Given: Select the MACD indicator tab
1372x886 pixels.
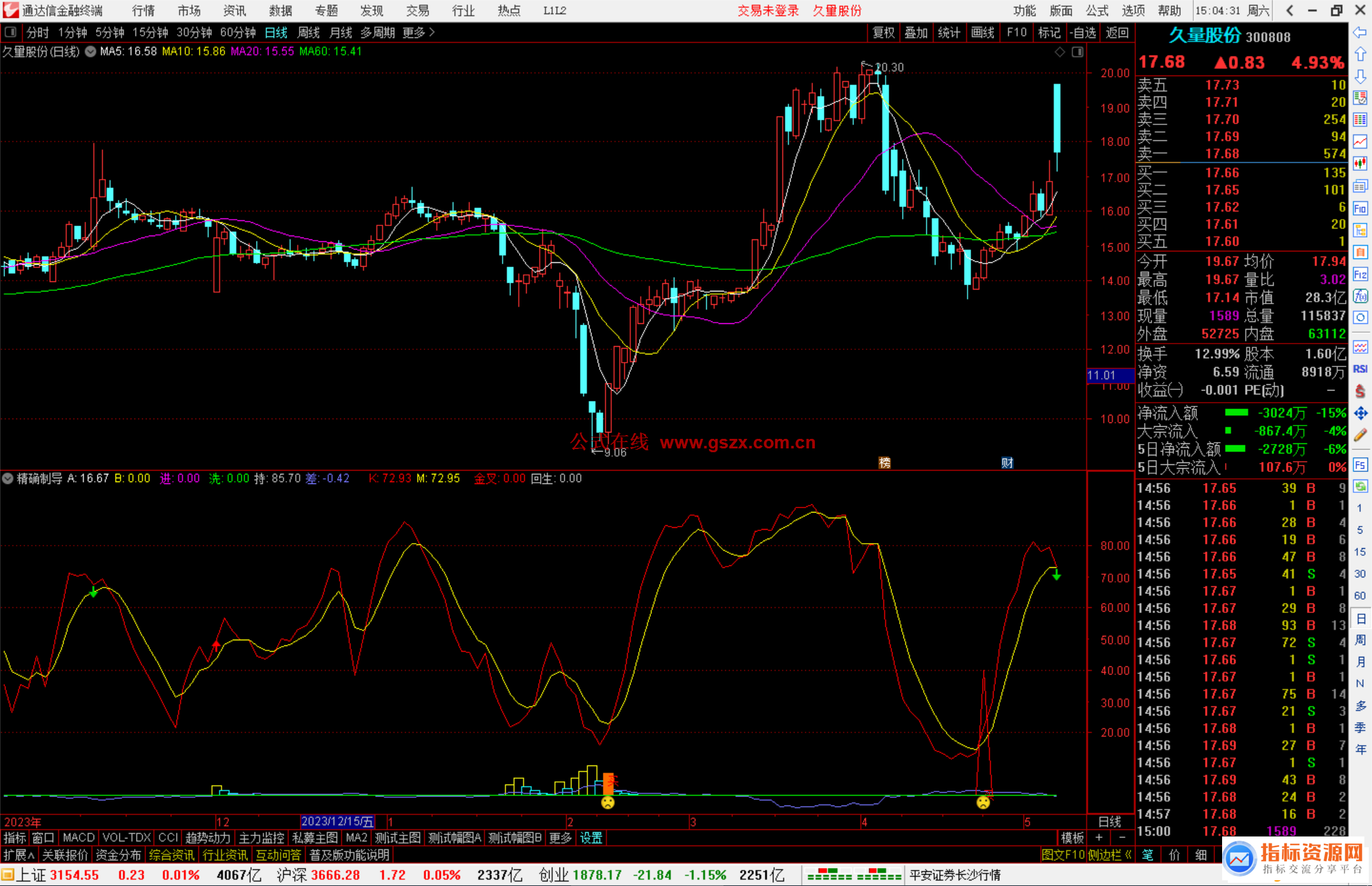Looking at the screenshot, I should click(79, 838).
